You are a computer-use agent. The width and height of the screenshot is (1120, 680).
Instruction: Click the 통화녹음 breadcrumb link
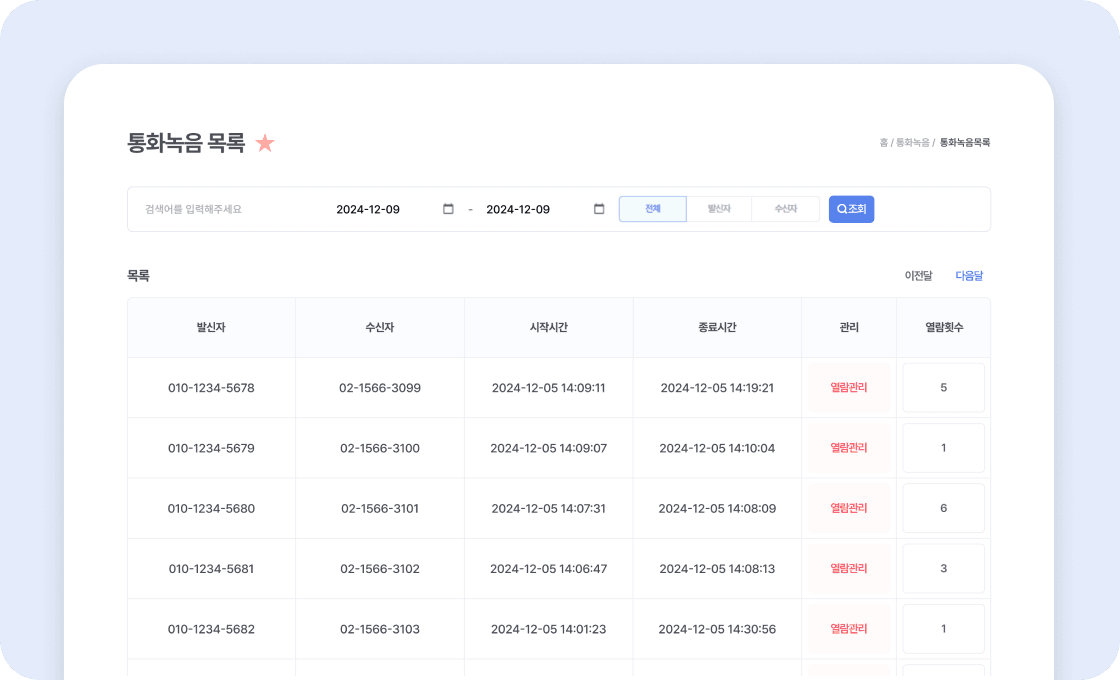[x=912, y=143]
